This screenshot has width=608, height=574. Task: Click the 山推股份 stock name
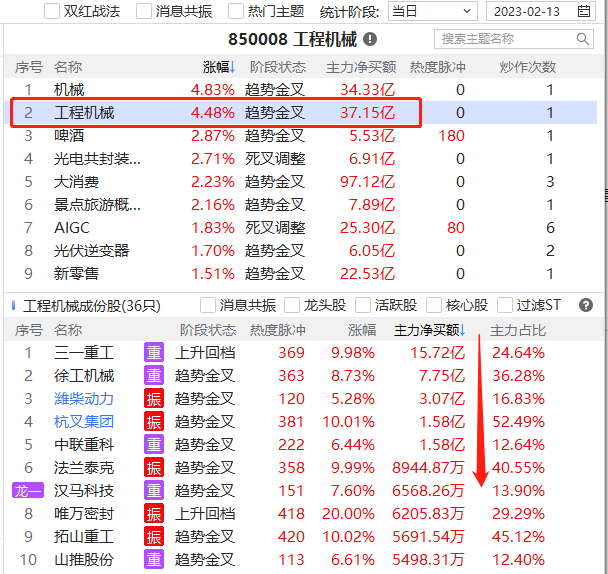[84, 560]
